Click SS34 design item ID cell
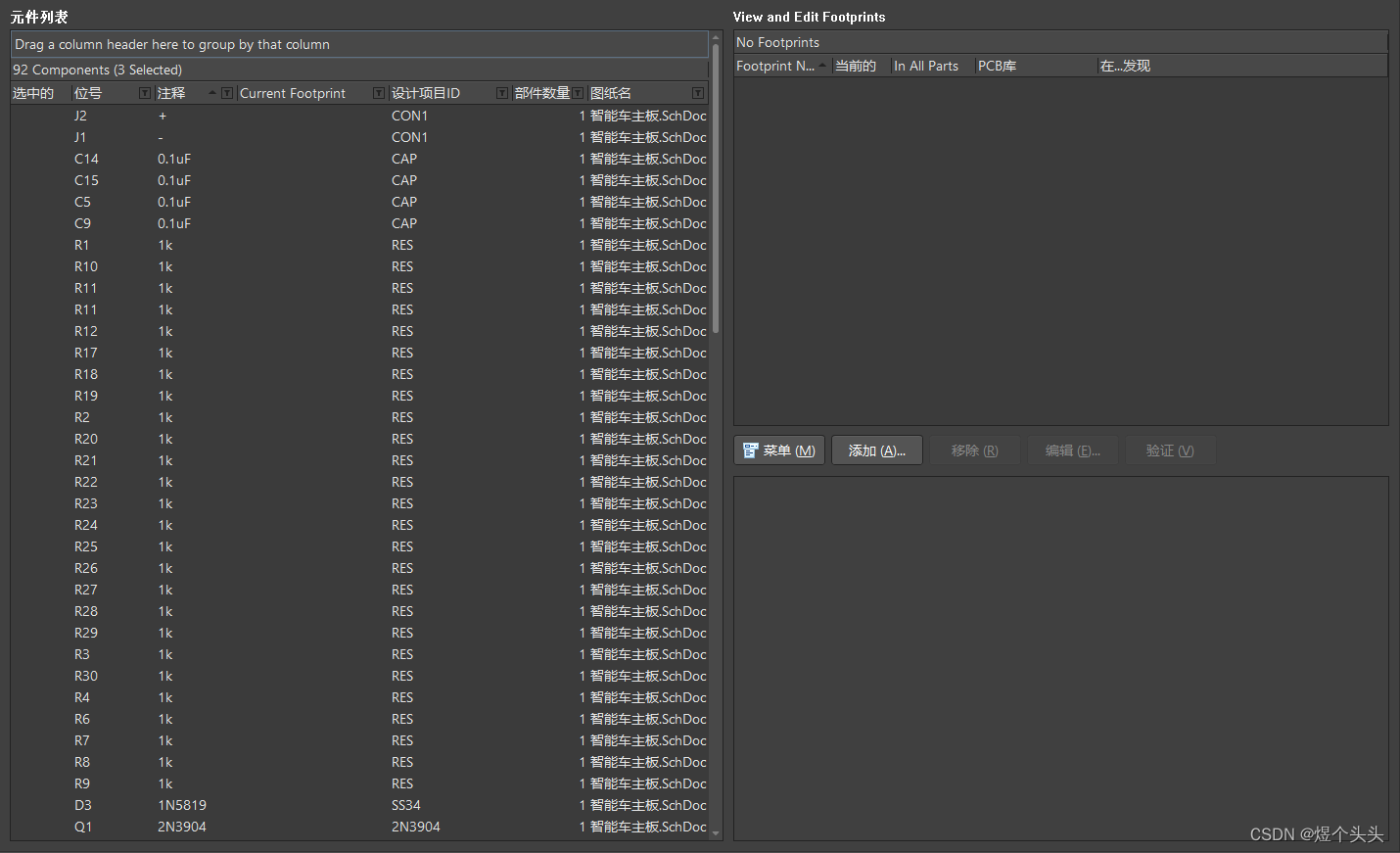The height and width of the screenshot is (853, 1400). pos(406,805)
